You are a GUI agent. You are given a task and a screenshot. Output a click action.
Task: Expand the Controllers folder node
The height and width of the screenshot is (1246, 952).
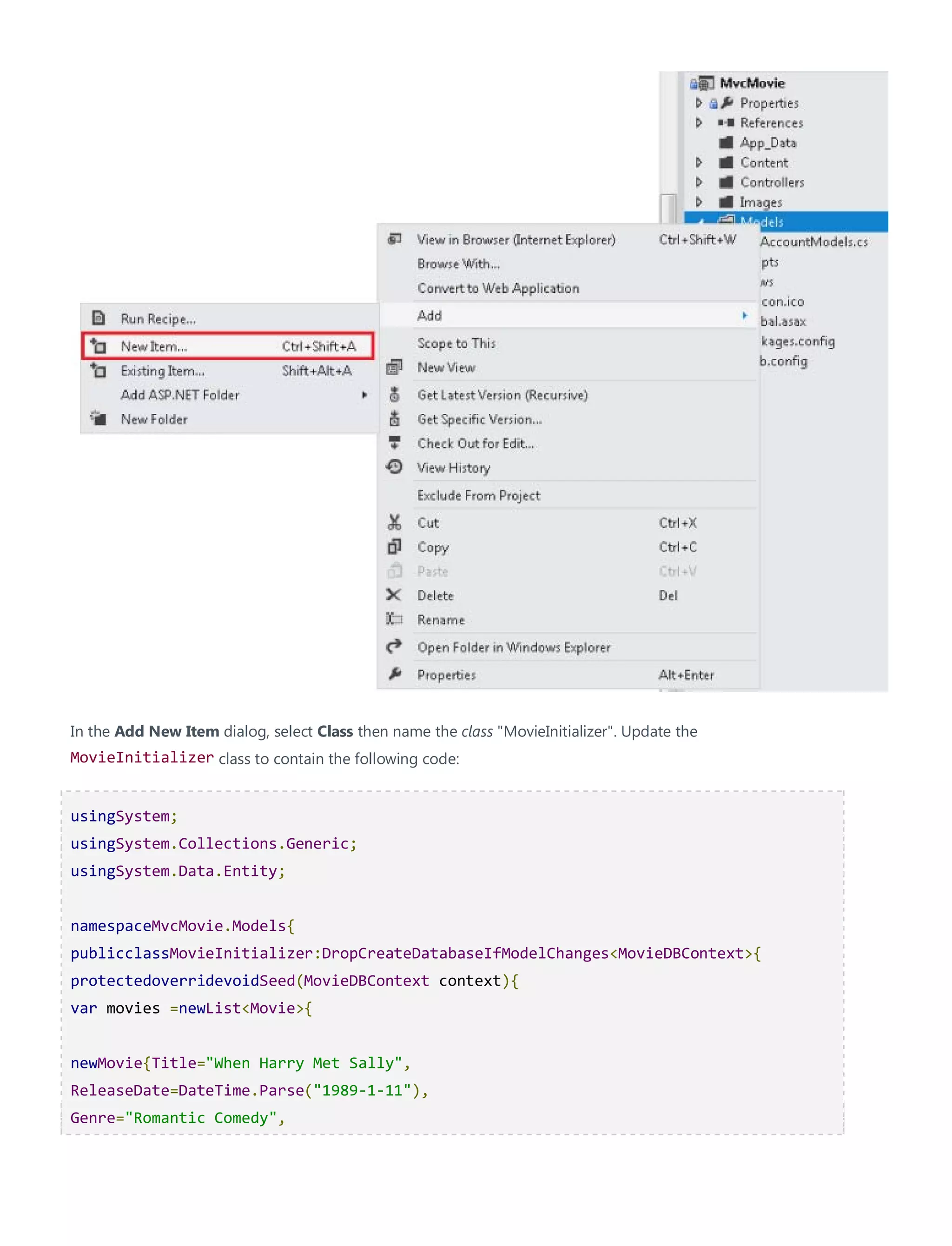point(699,182)
